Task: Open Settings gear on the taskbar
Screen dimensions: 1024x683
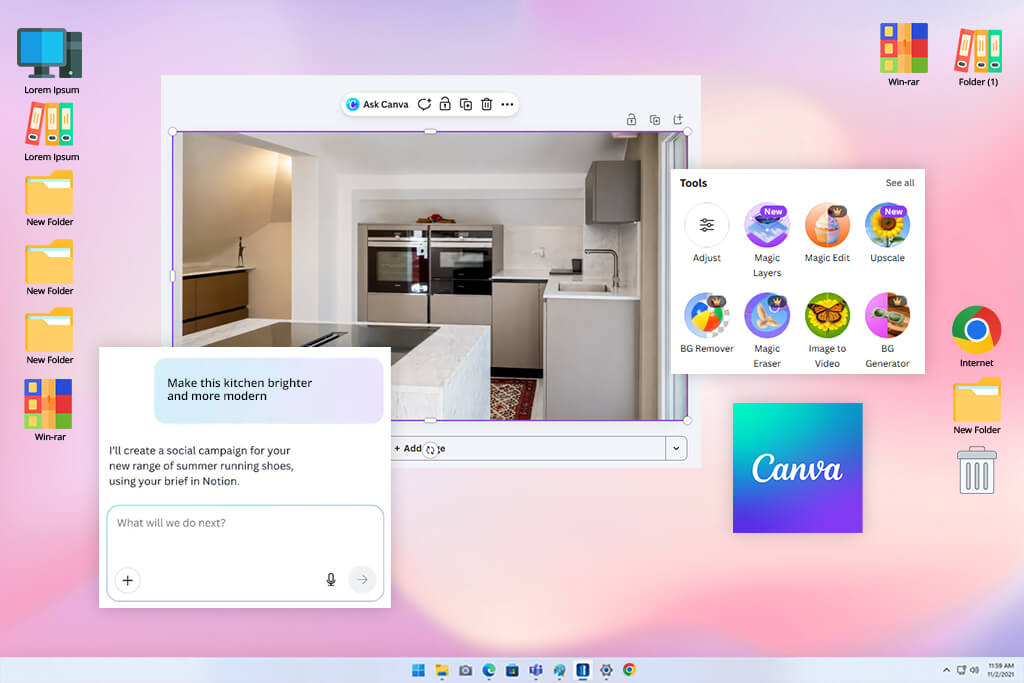Action: click(606, 670)
